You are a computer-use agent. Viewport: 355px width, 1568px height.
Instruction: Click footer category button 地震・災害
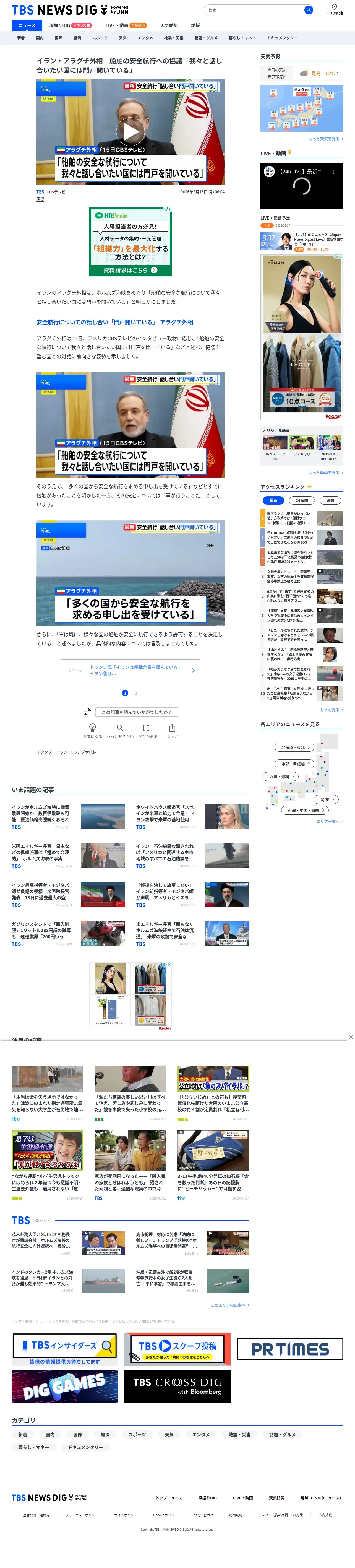[x=239, y=1435]
